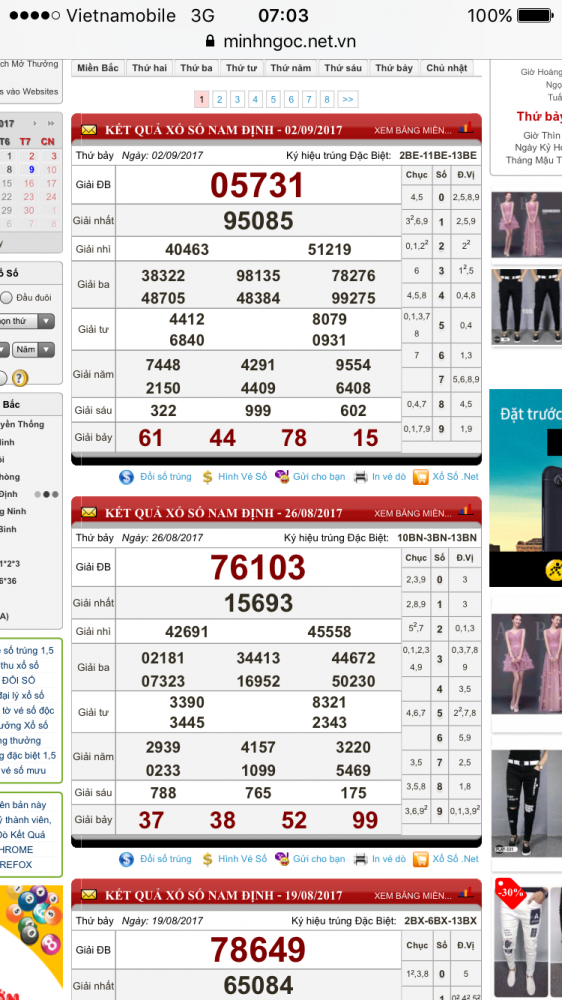Click the yellow question mark help icon
The image size is (562, 1000).
(x=20, y=378)
